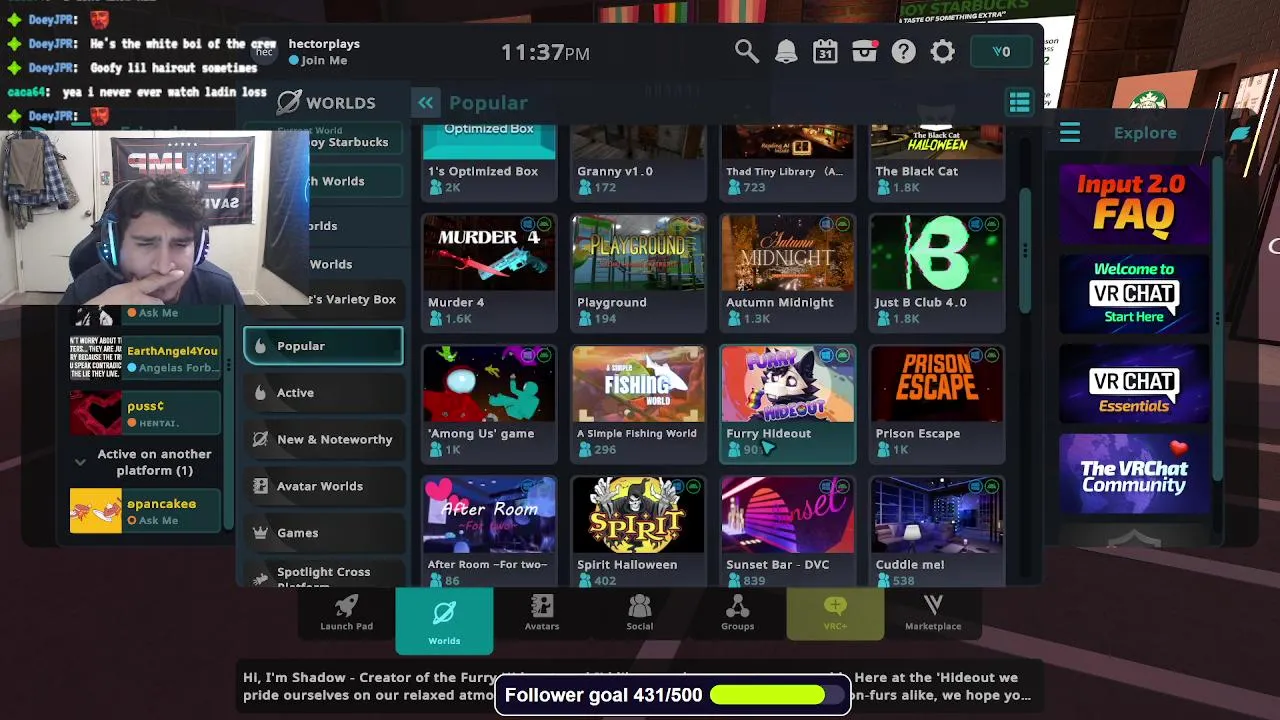Open the settings gear icon
The height and width of the screenshot is (720, 1280).
pyautogui.click(x=943, y=52)
